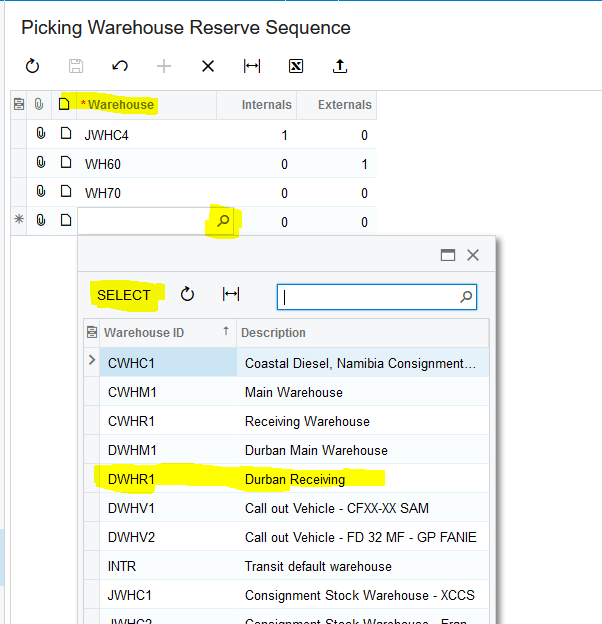Click the Delete row X icon
Viewport: 602px width, 624px height.
coord(208,66)
